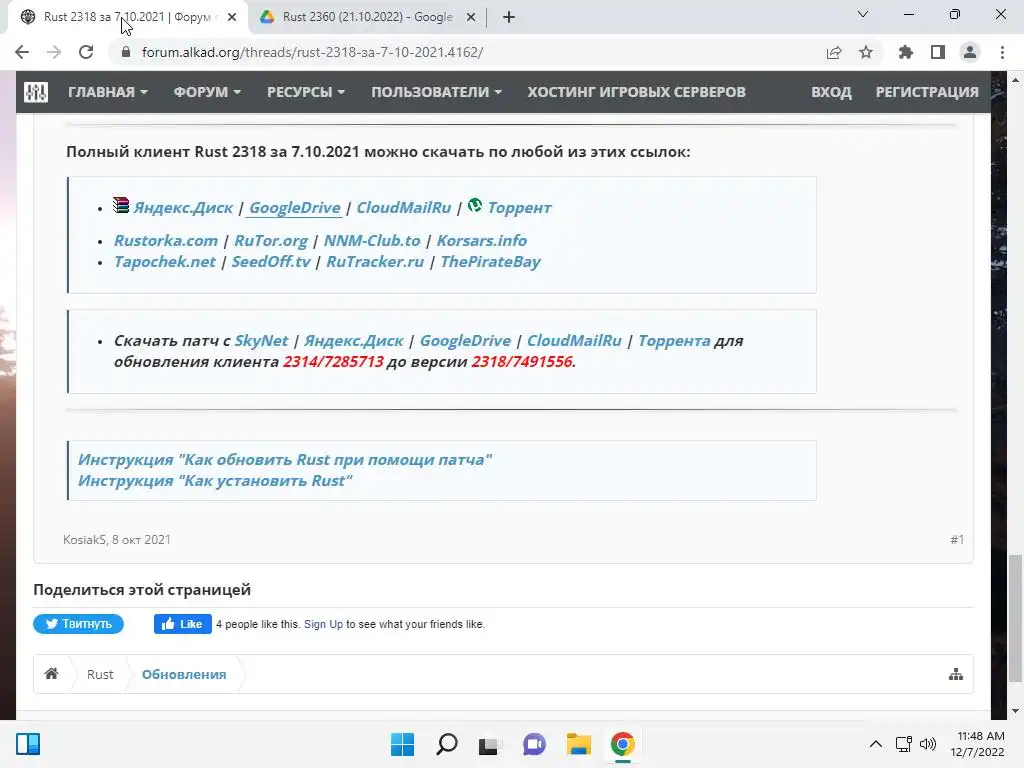Image resolution: width=1024 pixels, height=768 pixels.
Task: Open the RuTor.org link
Action: point(271,240)
